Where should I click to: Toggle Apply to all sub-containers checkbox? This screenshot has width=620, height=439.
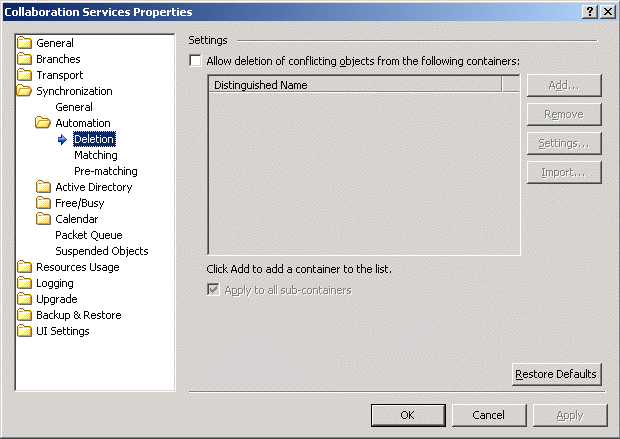pos(212,290)
